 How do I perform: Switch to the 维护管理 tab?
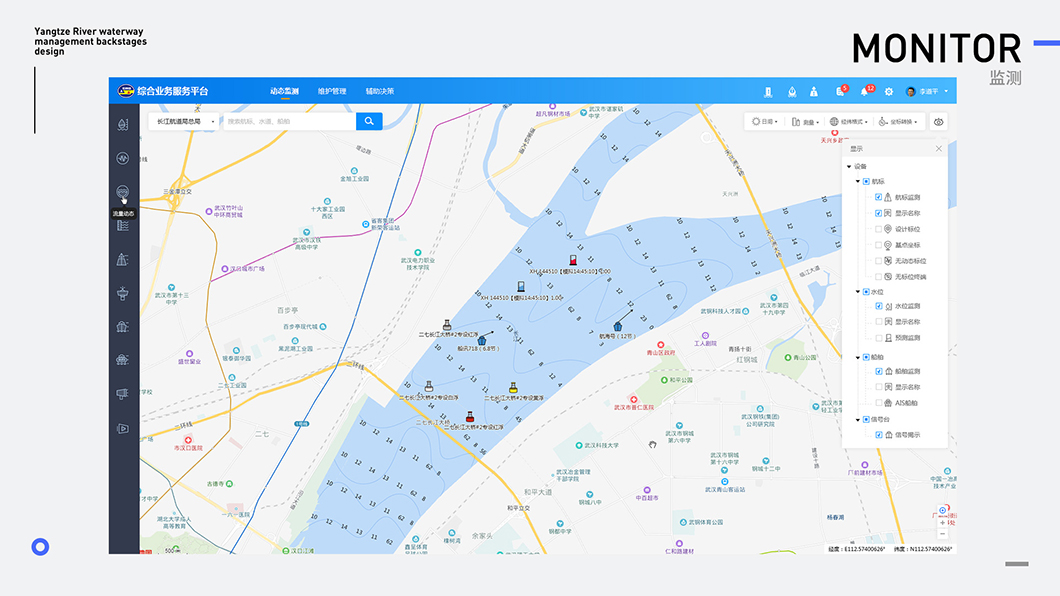point(332,91)
